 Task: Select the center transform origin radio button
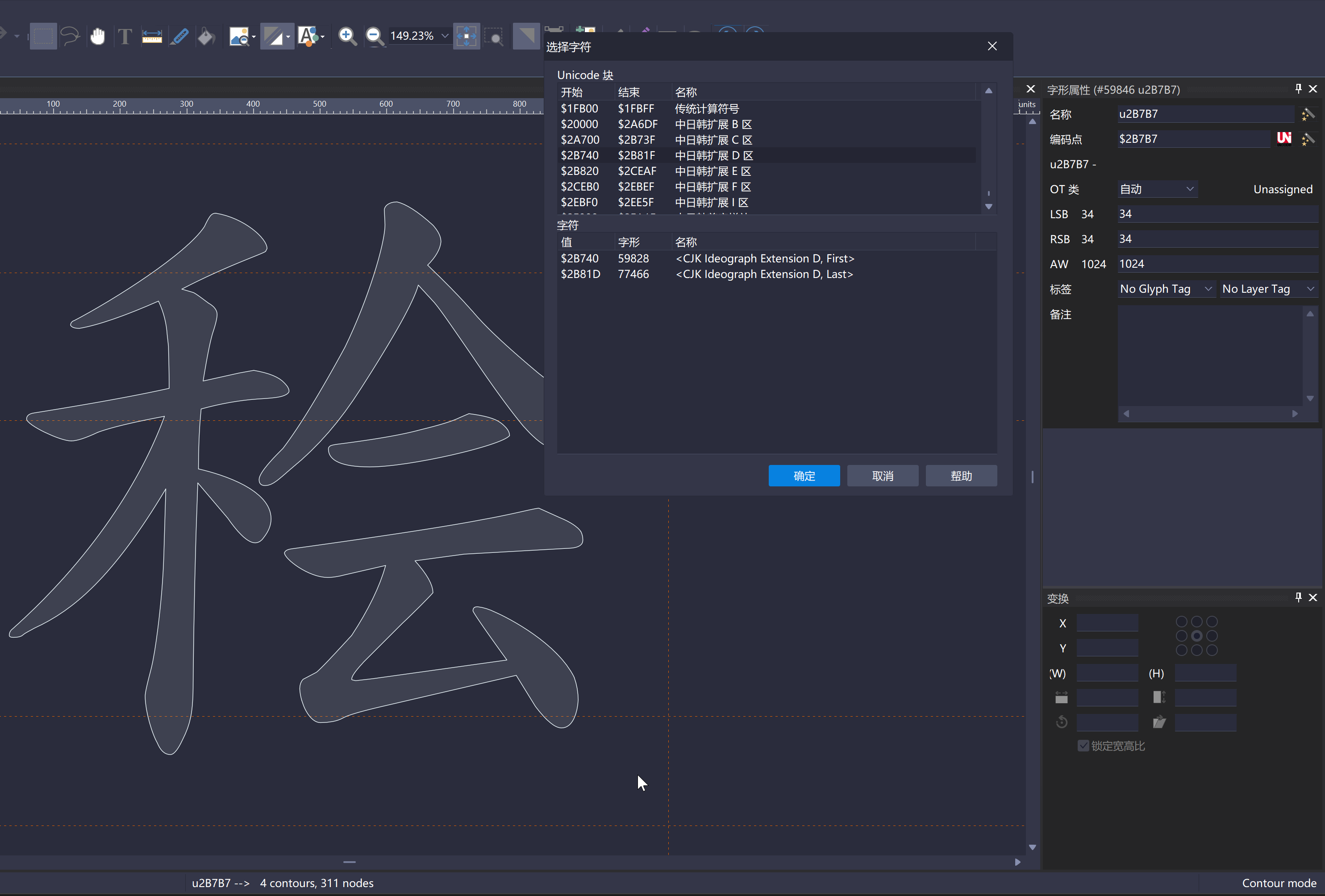[x=1197, y=635]
